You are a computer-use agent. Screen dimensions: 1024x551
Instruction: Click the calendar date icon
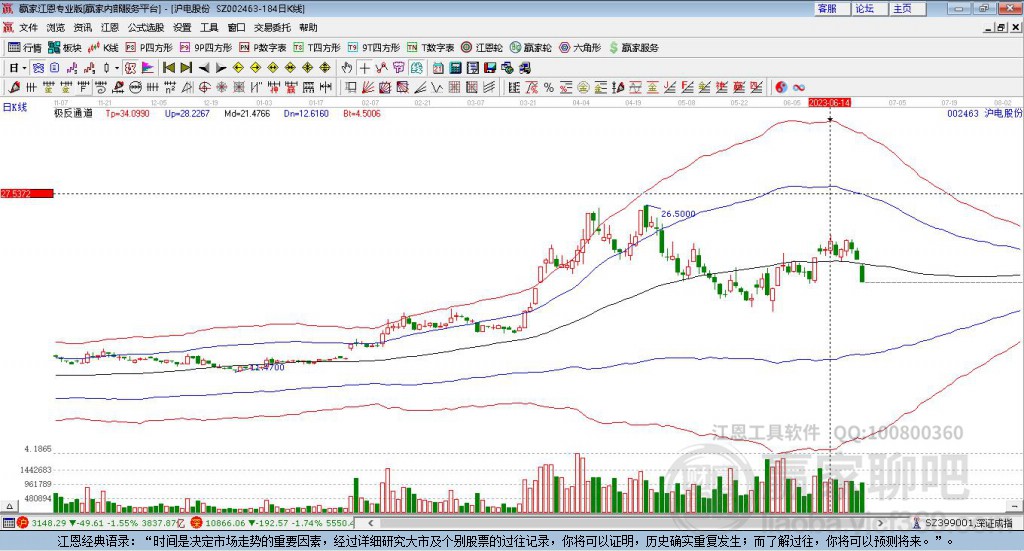coord(438,68)
